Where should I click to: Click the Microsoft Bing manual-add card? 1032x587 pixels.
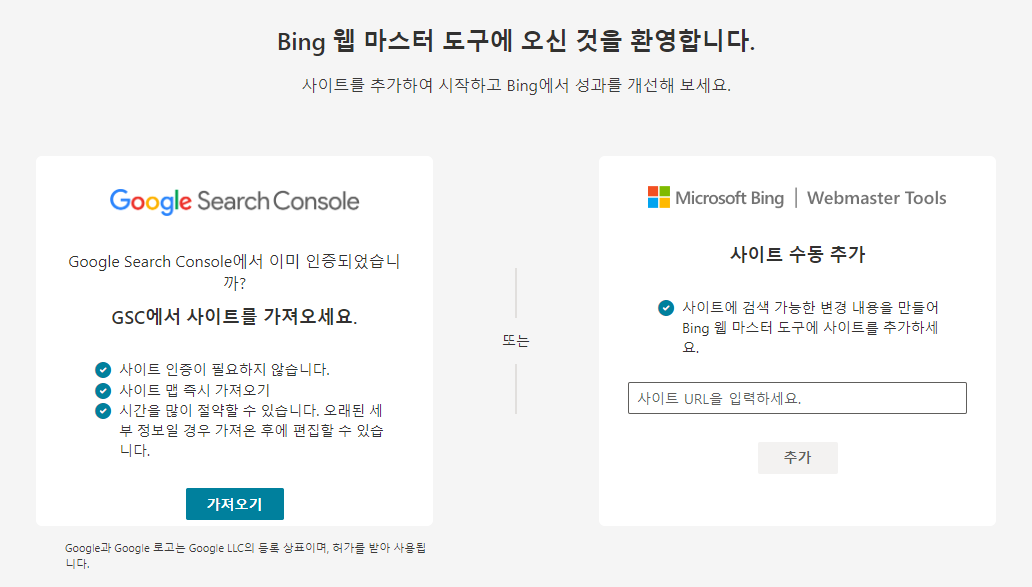click(796, 340)
